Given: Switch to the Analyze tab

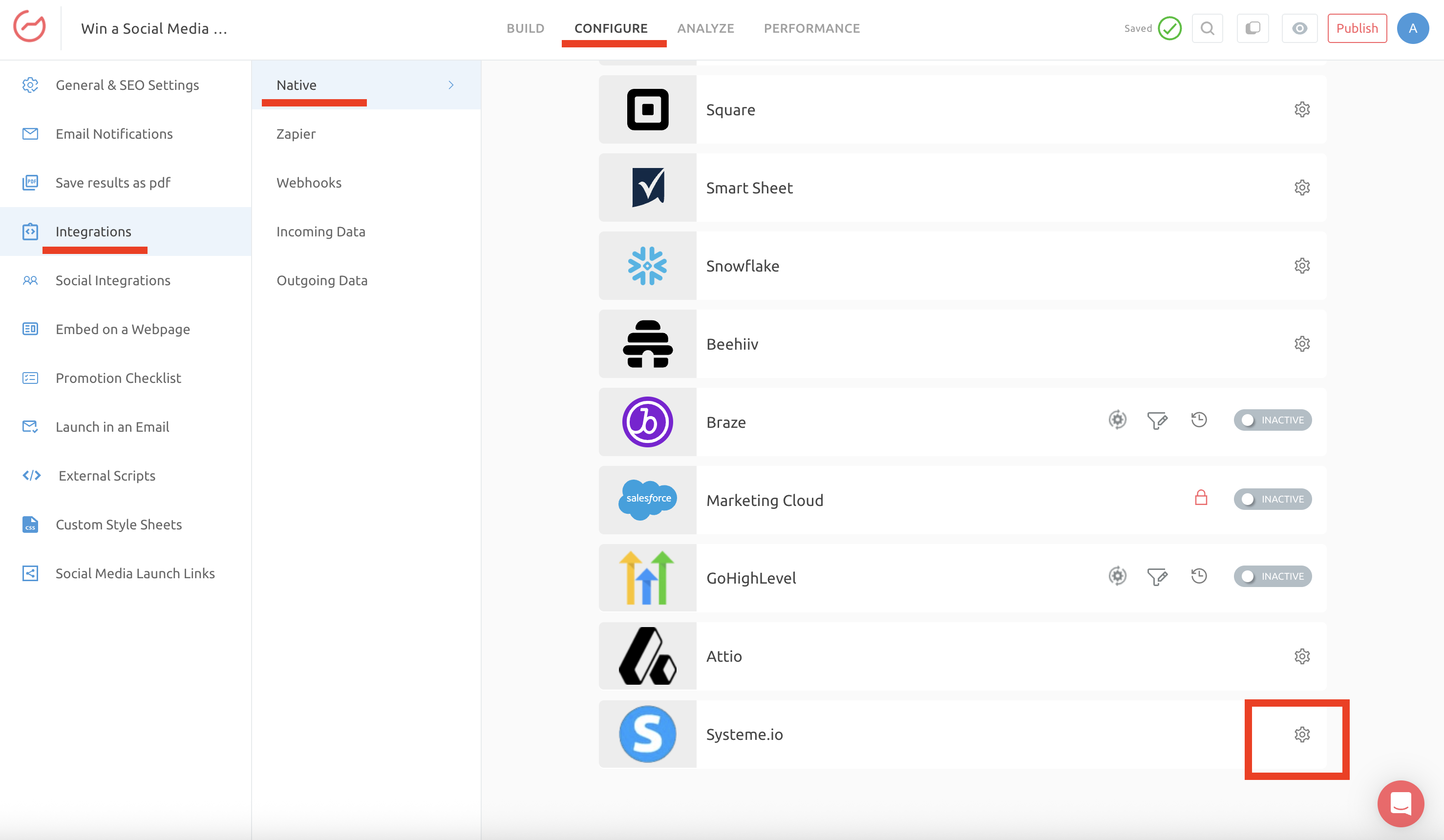Looking at the screenshot, I should click(705, 28).
